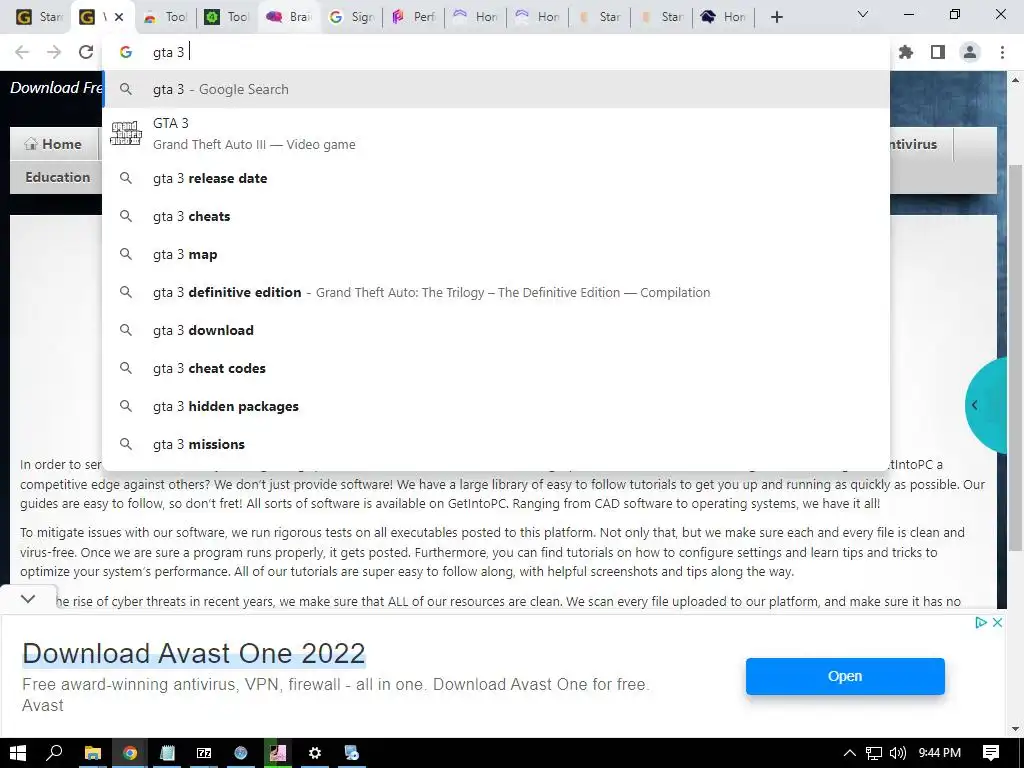This screenshot has height=768, width=1024.
Task: Click the Open button in Avast ad
Action: 845,676
